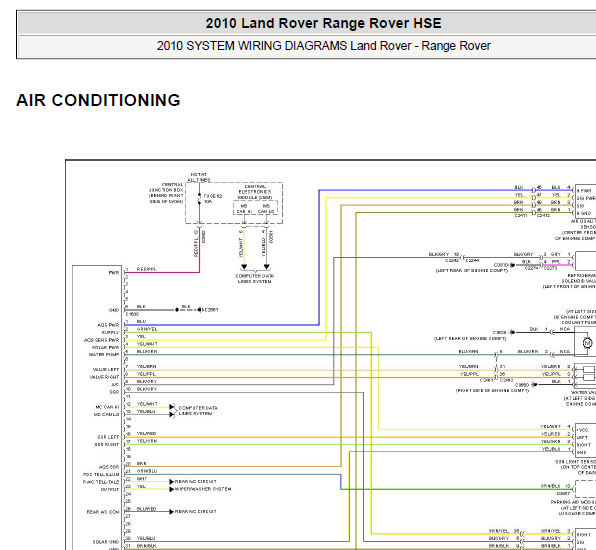The image size is (596, 550).
Task: Click the 'VALVE RIGHT' pin label
Action: [x=105, y=377]
